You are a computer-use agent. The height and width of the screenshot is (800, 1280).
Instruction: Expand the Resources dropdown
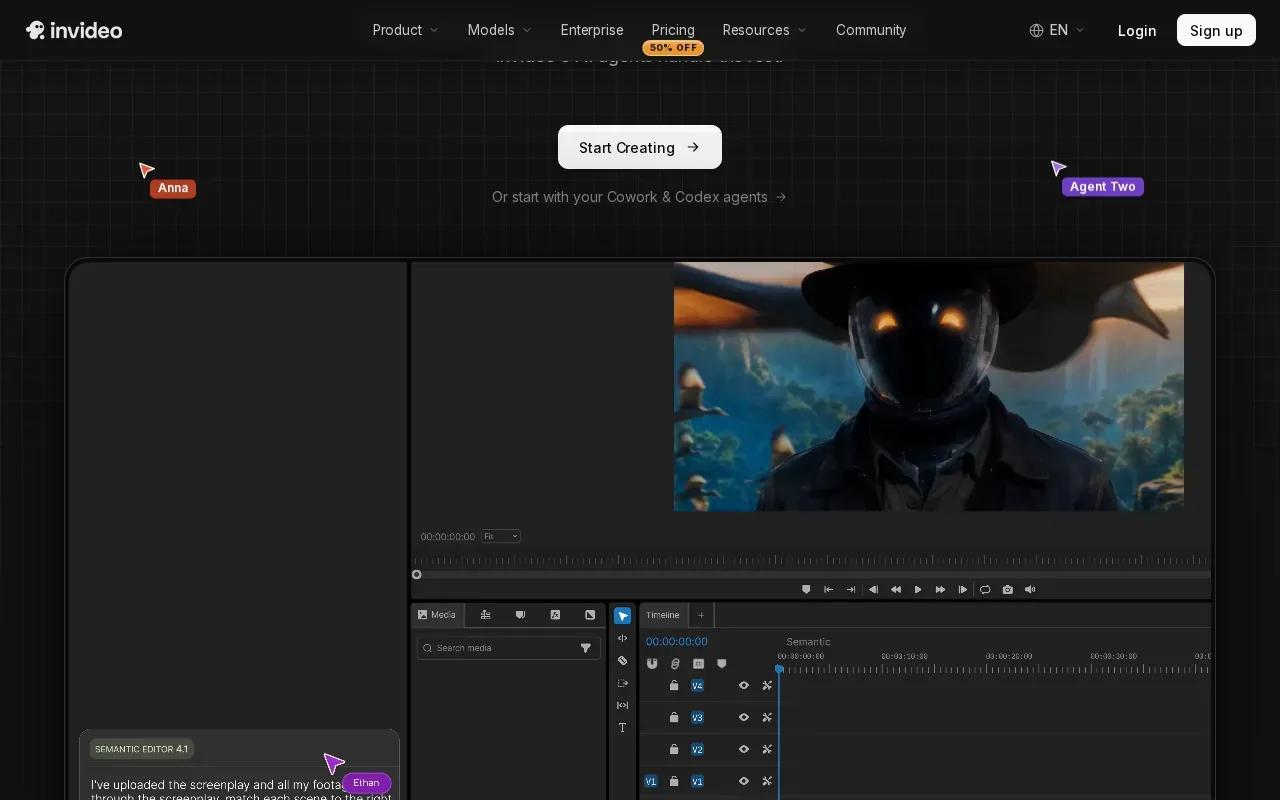[765, 30]
